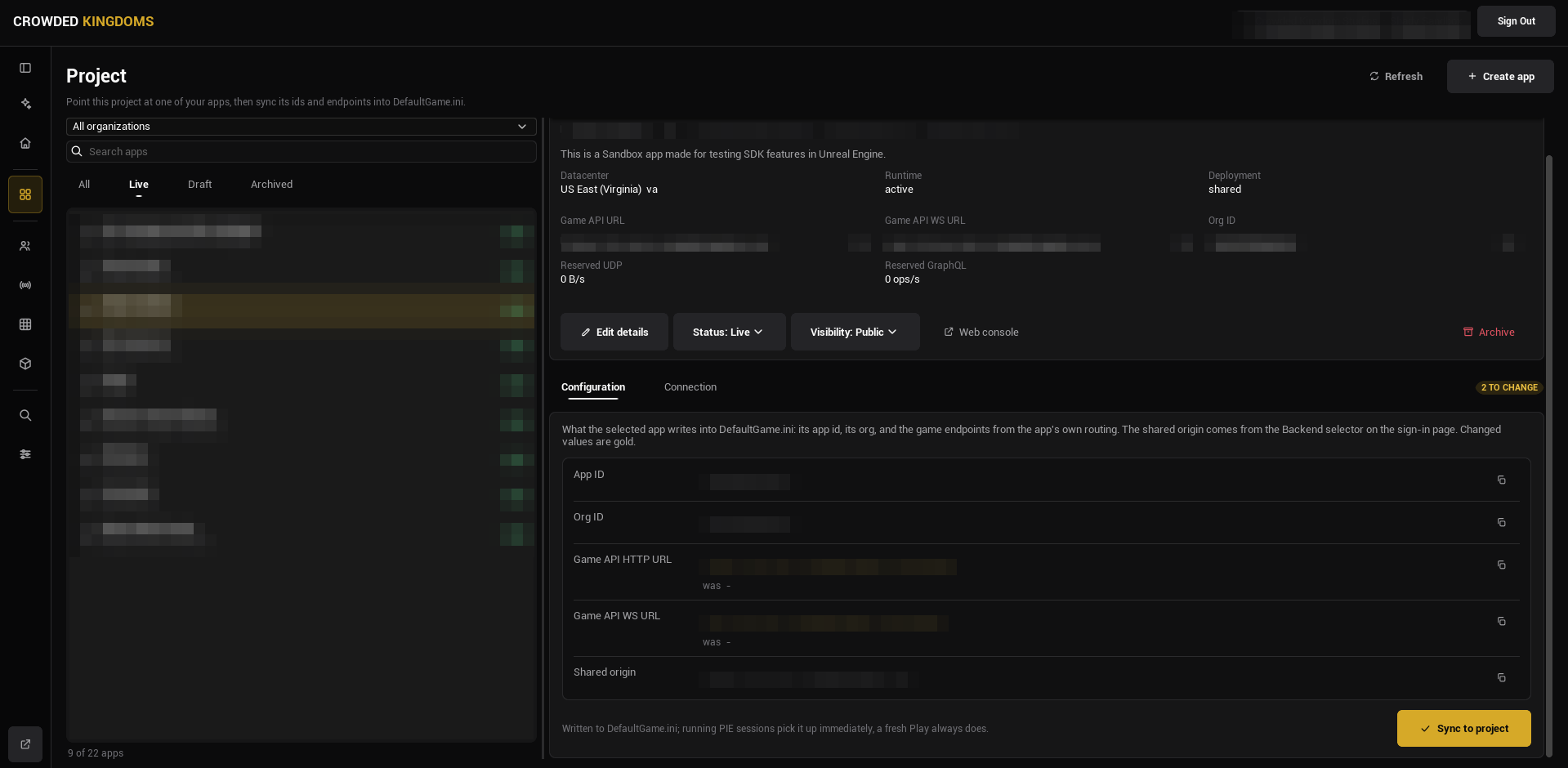Refresh the project apps list
This screenshot has height=768, width=1568.
1396,76
